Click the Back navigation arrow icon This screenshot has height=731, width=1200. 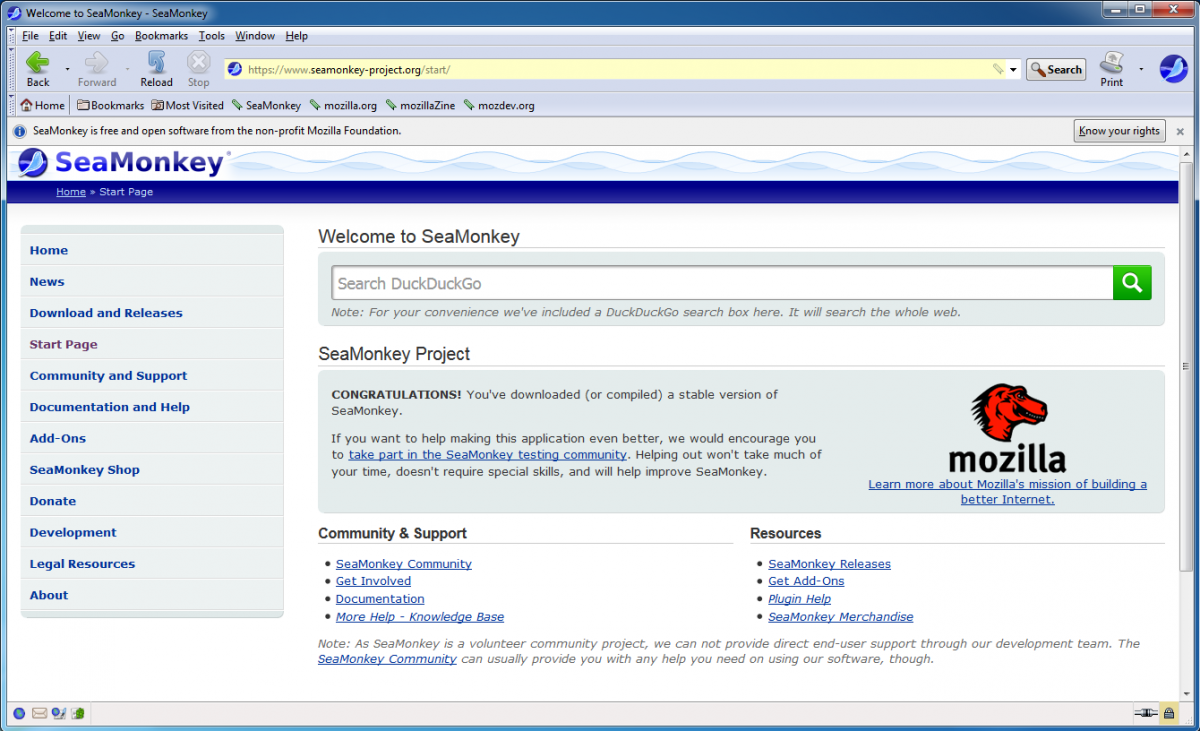point(38,63)
